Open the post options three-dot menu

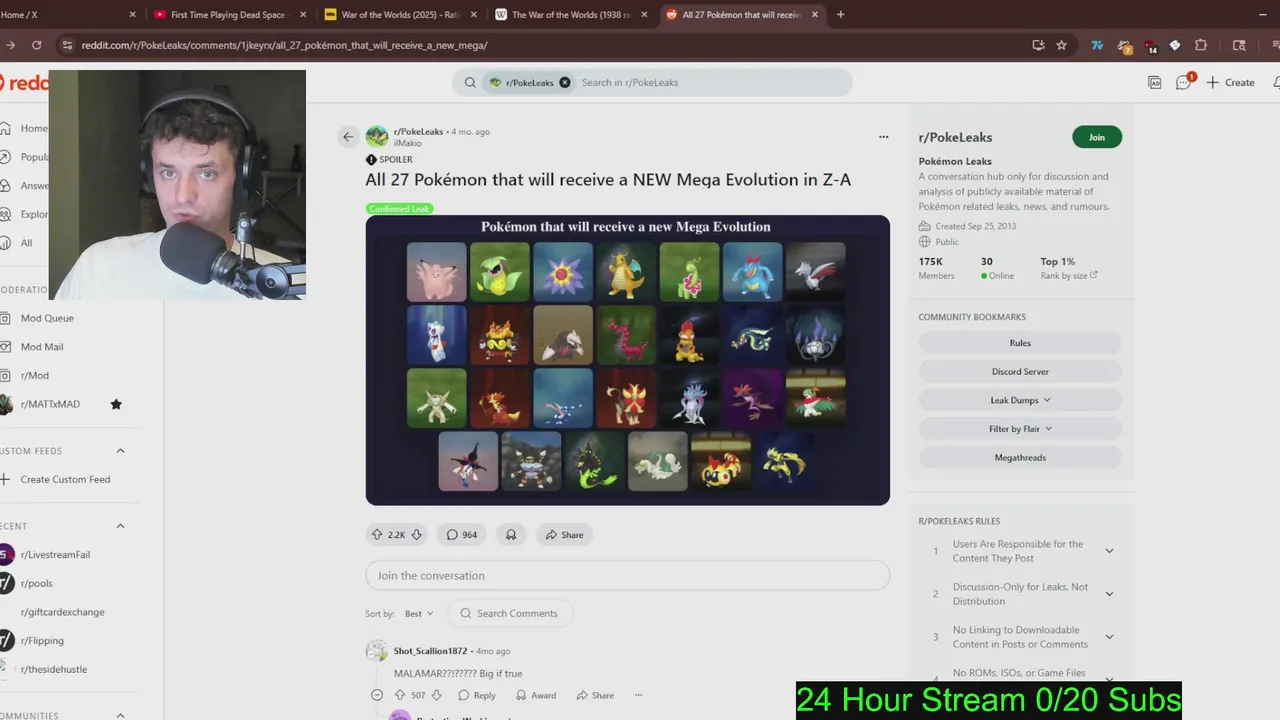[883, 137]
